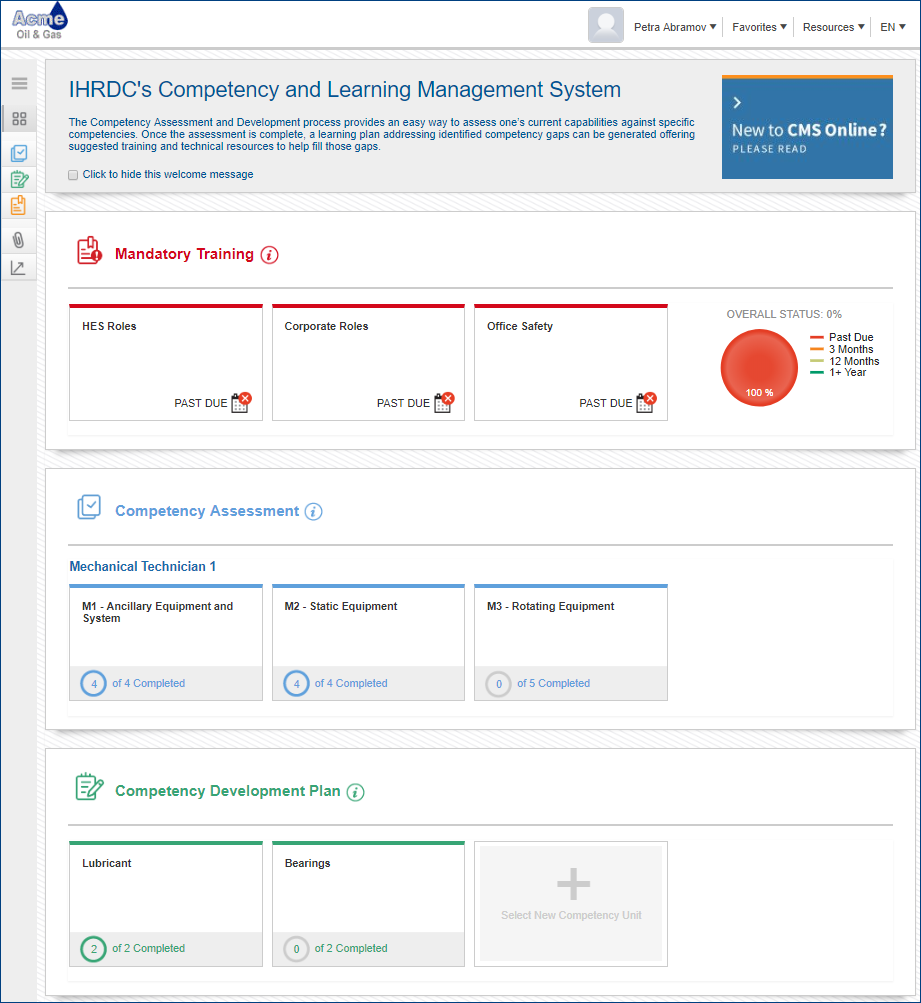Open the Favorites dropdown menu
This screenshot has width=921, height=1003.
(x=759, y=27)
